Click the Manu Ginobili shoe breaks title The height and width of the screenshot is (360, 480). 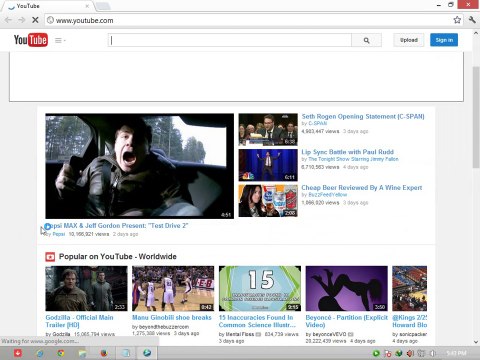[172, 318]
